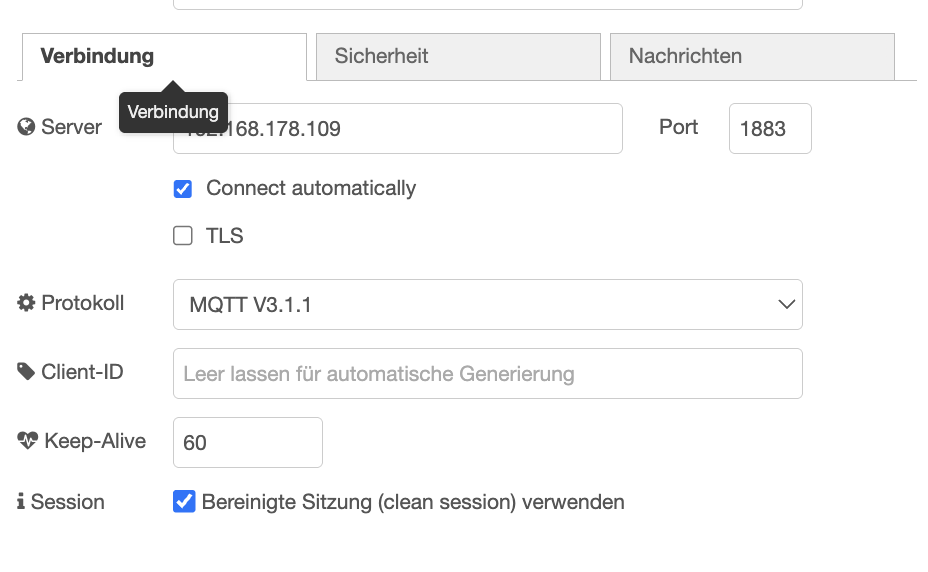Select the Keep-Alive field showing 60

tap(248, 442)
